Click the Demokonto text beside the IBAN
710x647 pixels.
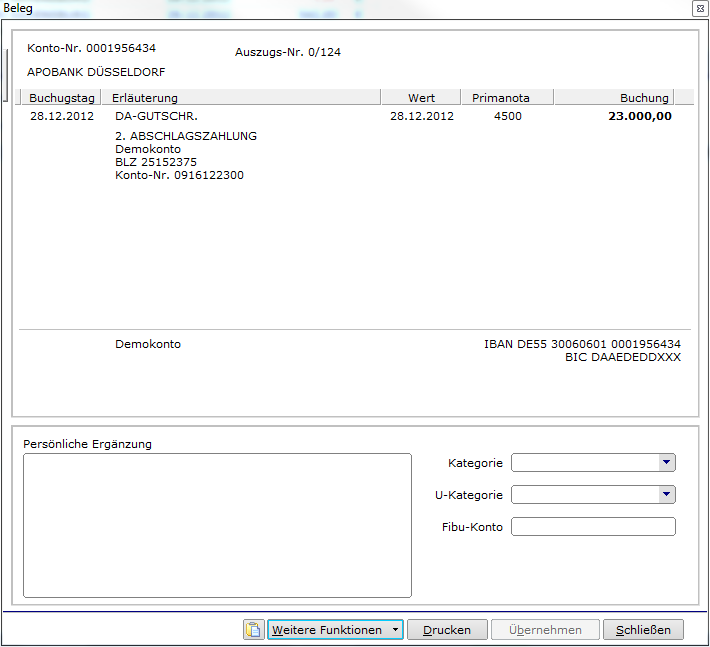148,344
